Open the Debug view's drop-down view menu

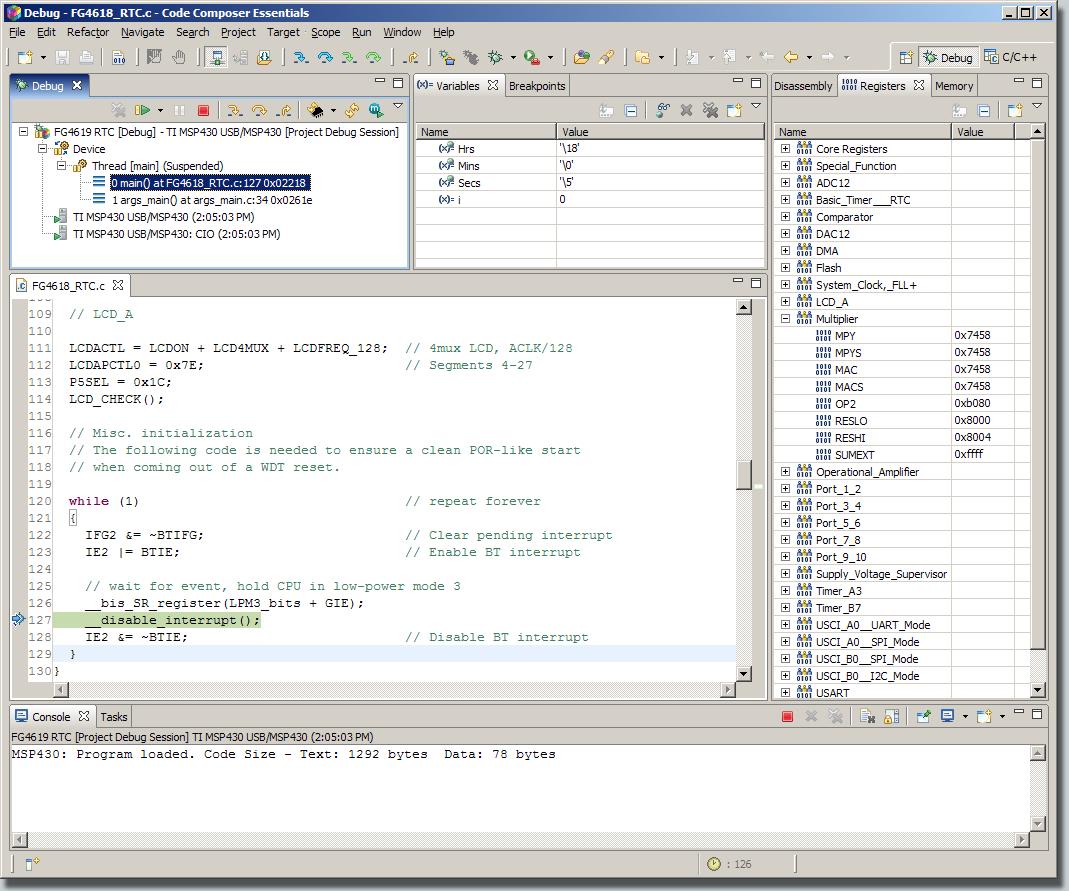click(x=397, y=107)
